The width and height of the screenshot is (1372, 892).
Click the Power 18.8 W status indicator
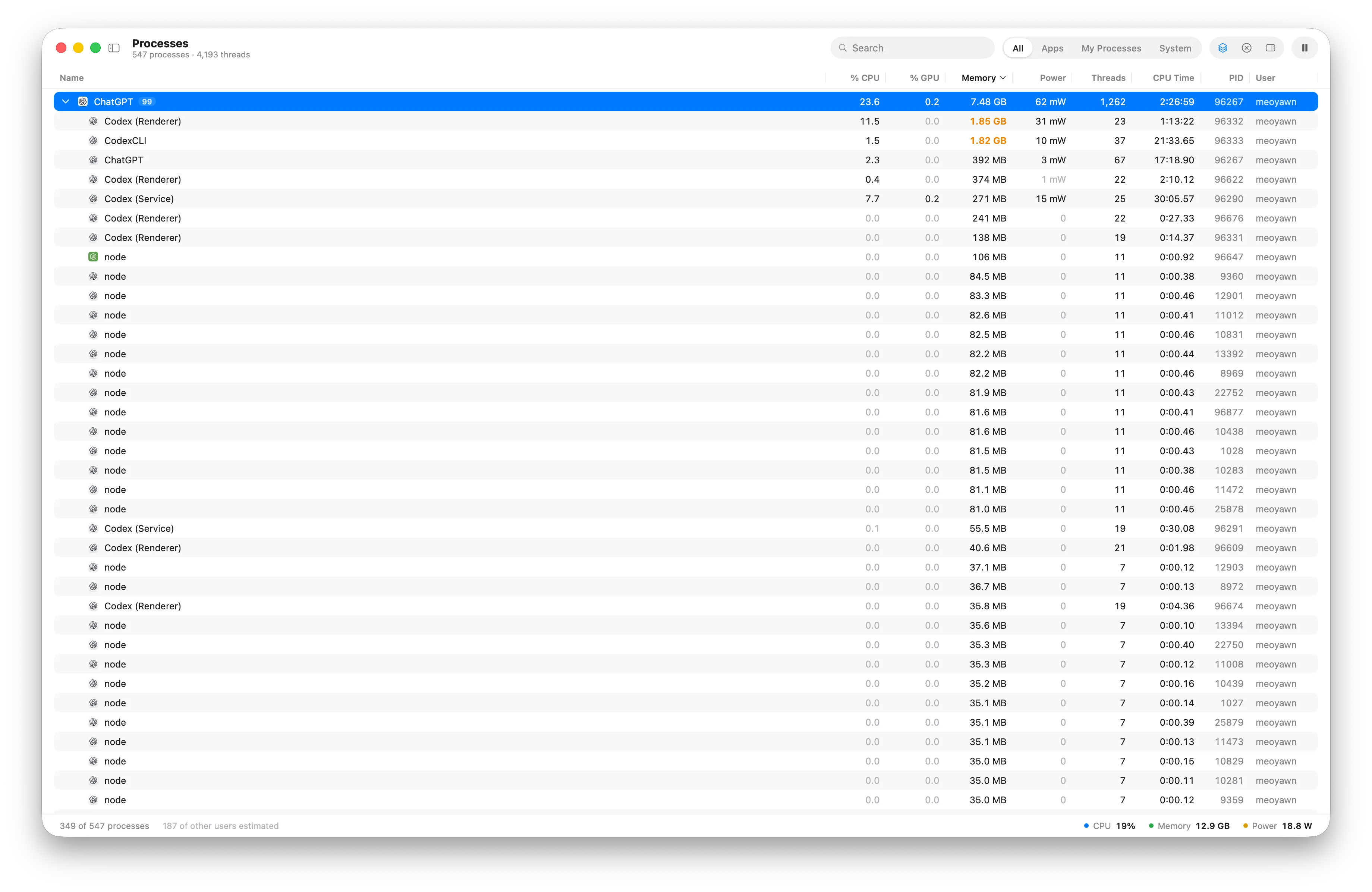point(1277,826)
